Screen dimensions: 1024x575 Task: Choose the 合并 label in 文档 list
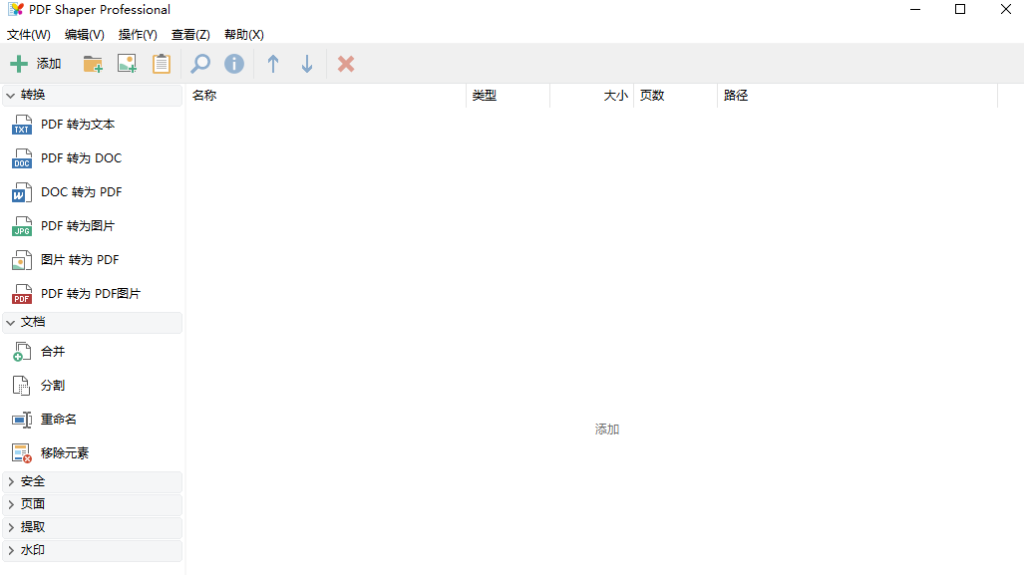click(x=53, y=352)
